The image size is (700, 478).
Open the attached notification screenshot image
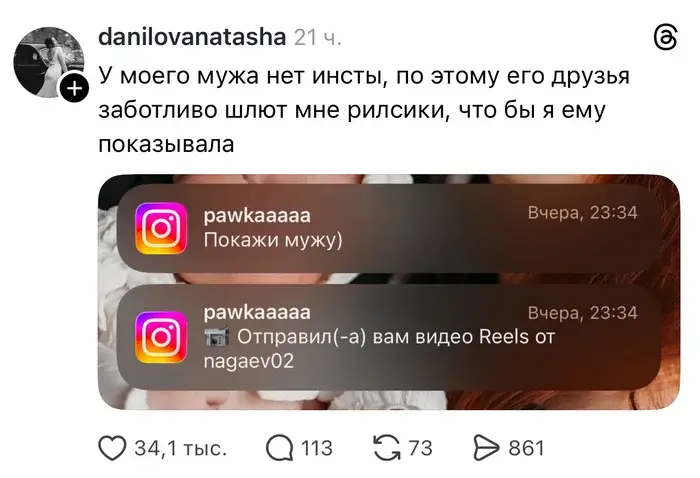pyautogui.click(x=389, y=292)
